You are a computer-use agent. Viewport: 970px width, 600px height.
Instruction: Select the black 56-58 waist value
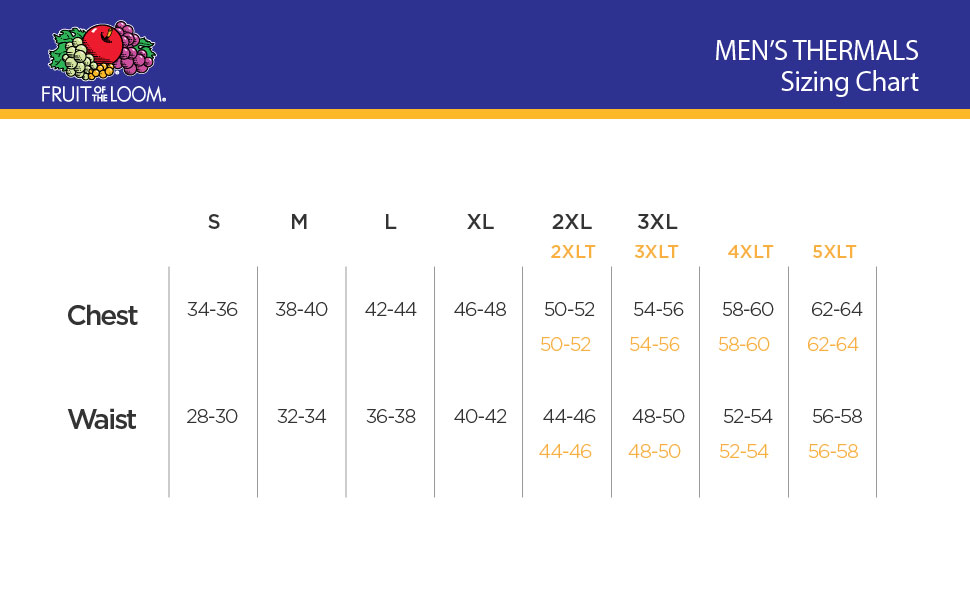(x=837, y=416)
